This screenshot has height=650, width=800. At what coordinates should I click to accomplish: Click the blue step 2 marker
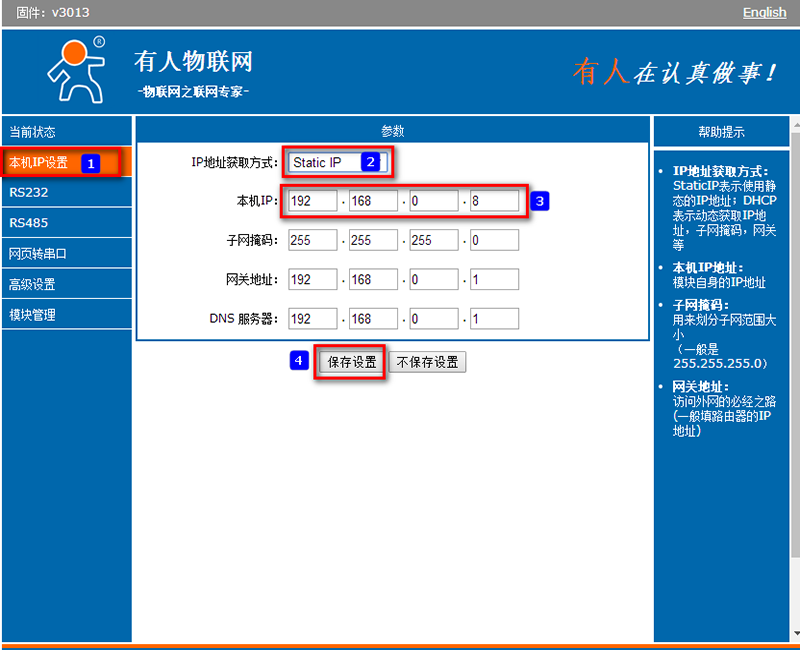370,161
